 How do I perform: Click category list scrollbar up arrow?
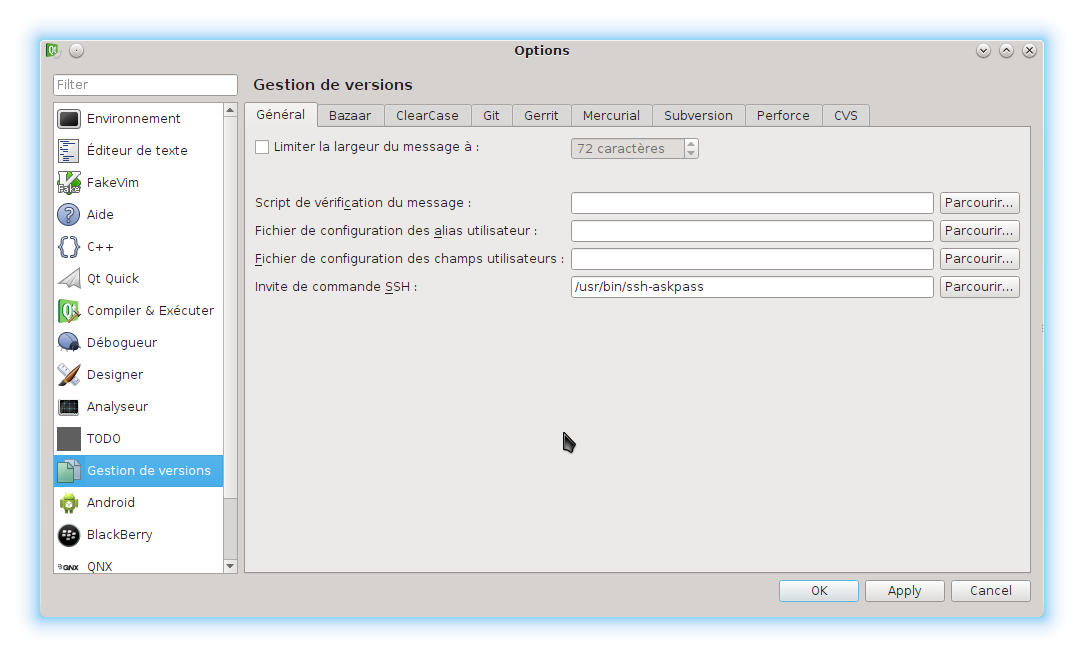coord(230,110)
